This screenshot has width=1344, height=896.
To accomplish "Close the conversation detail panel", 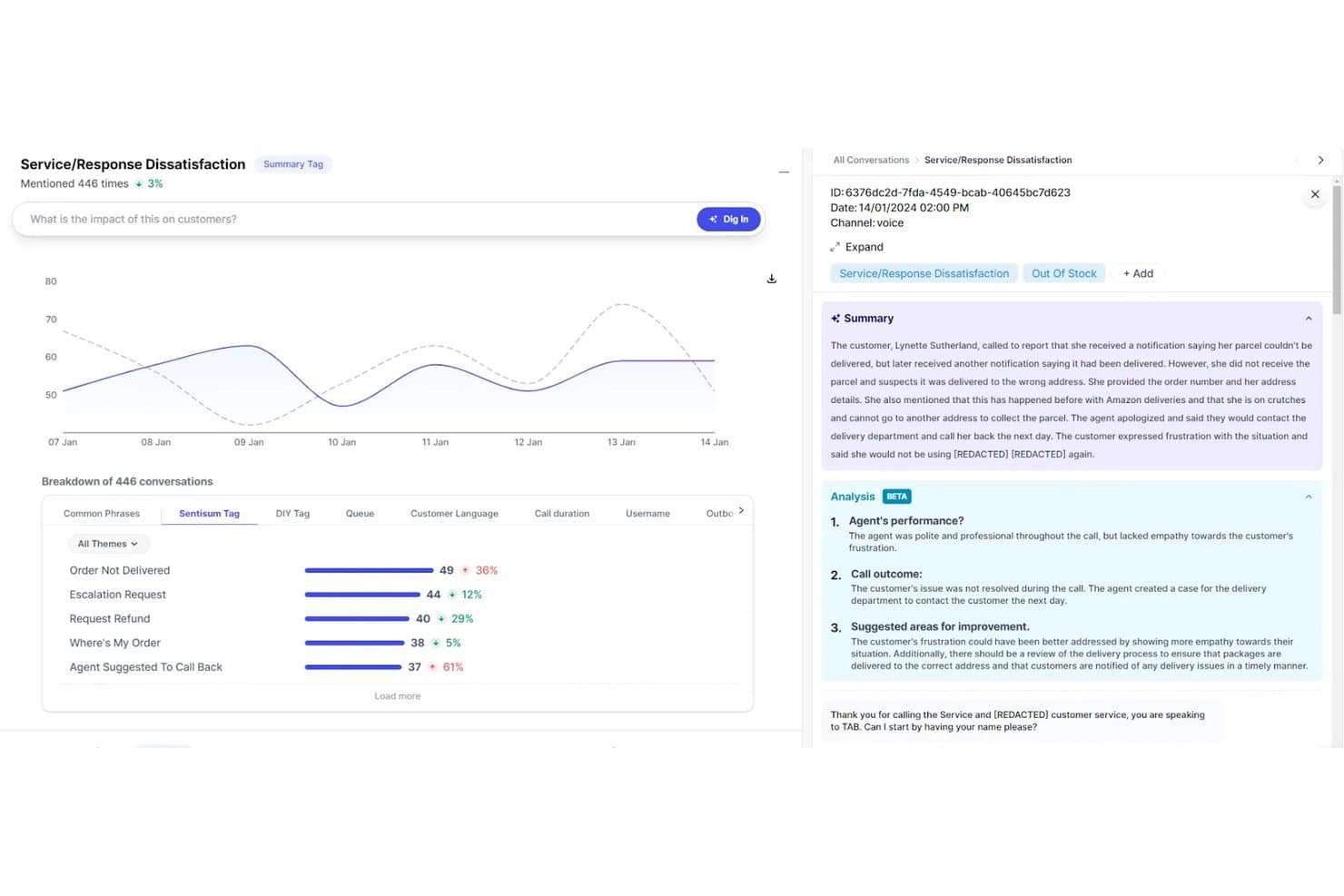I will pyautogui.click(x=1314, y=194).
